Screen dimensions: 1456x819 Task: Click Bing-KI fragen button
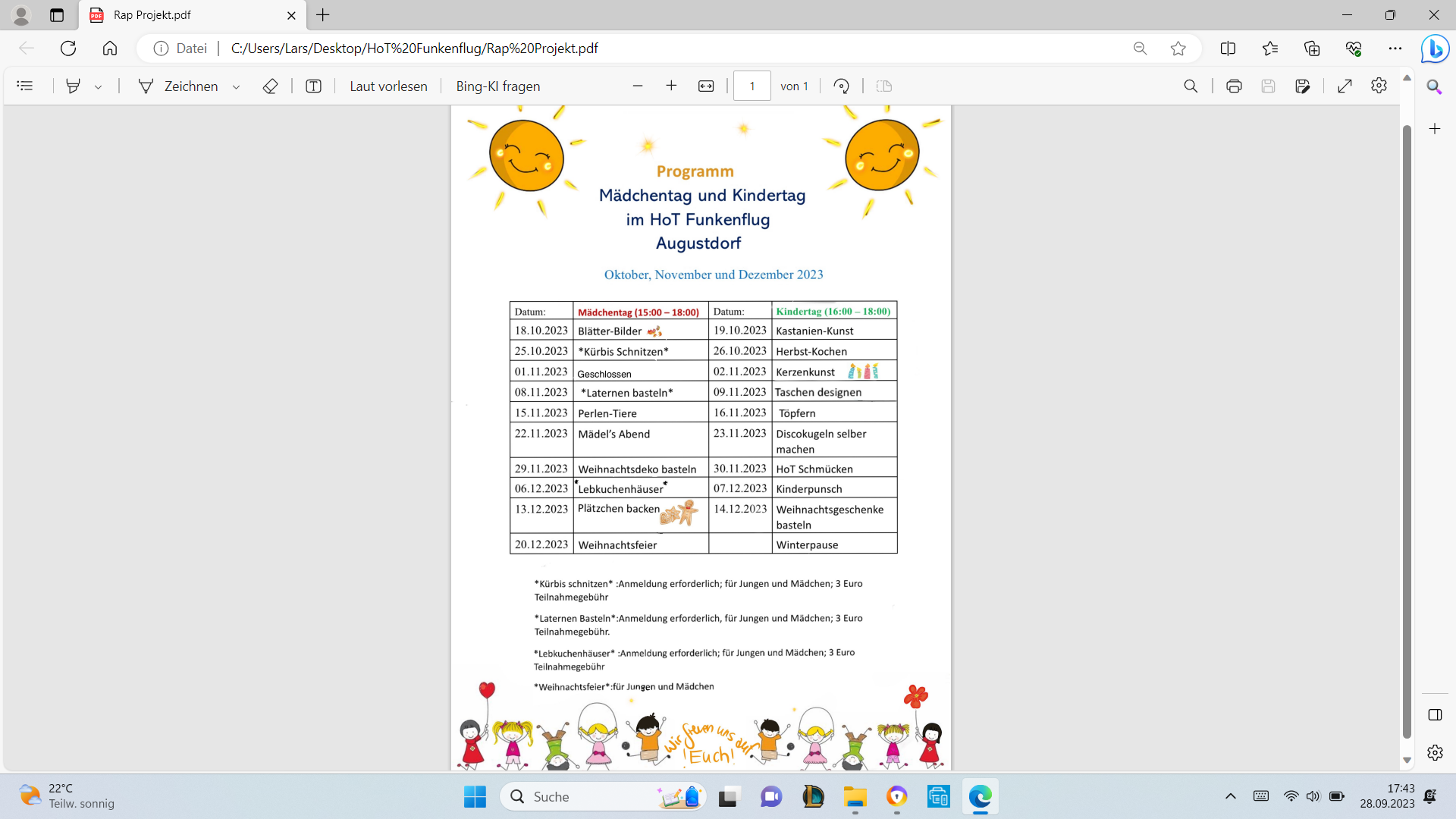point(498,86)
